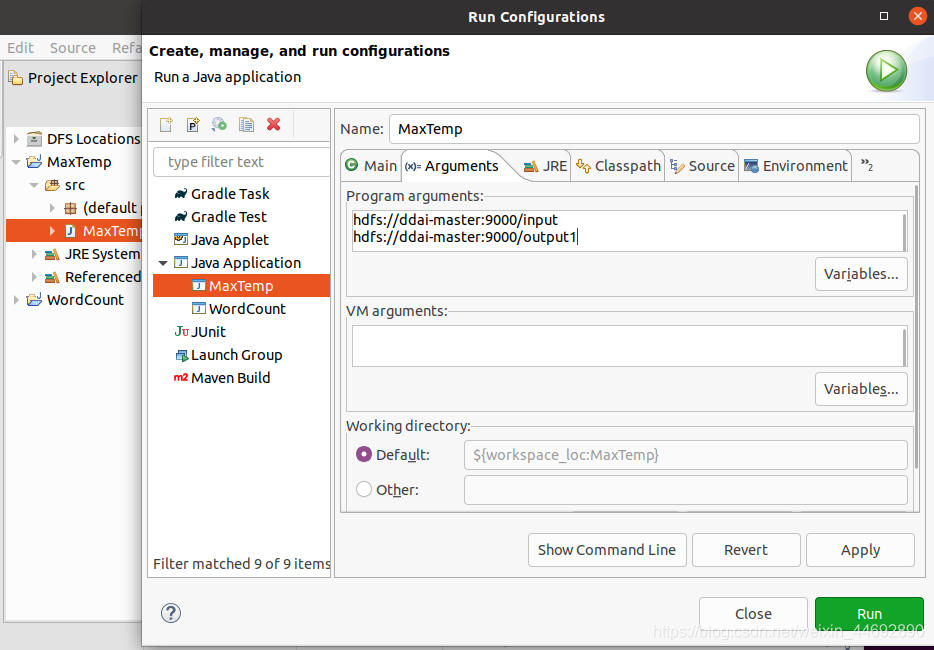This screenshot has height=650, width=934.
Task: Expand DFS Locations in Project Explorer
Action: [16, 139]
